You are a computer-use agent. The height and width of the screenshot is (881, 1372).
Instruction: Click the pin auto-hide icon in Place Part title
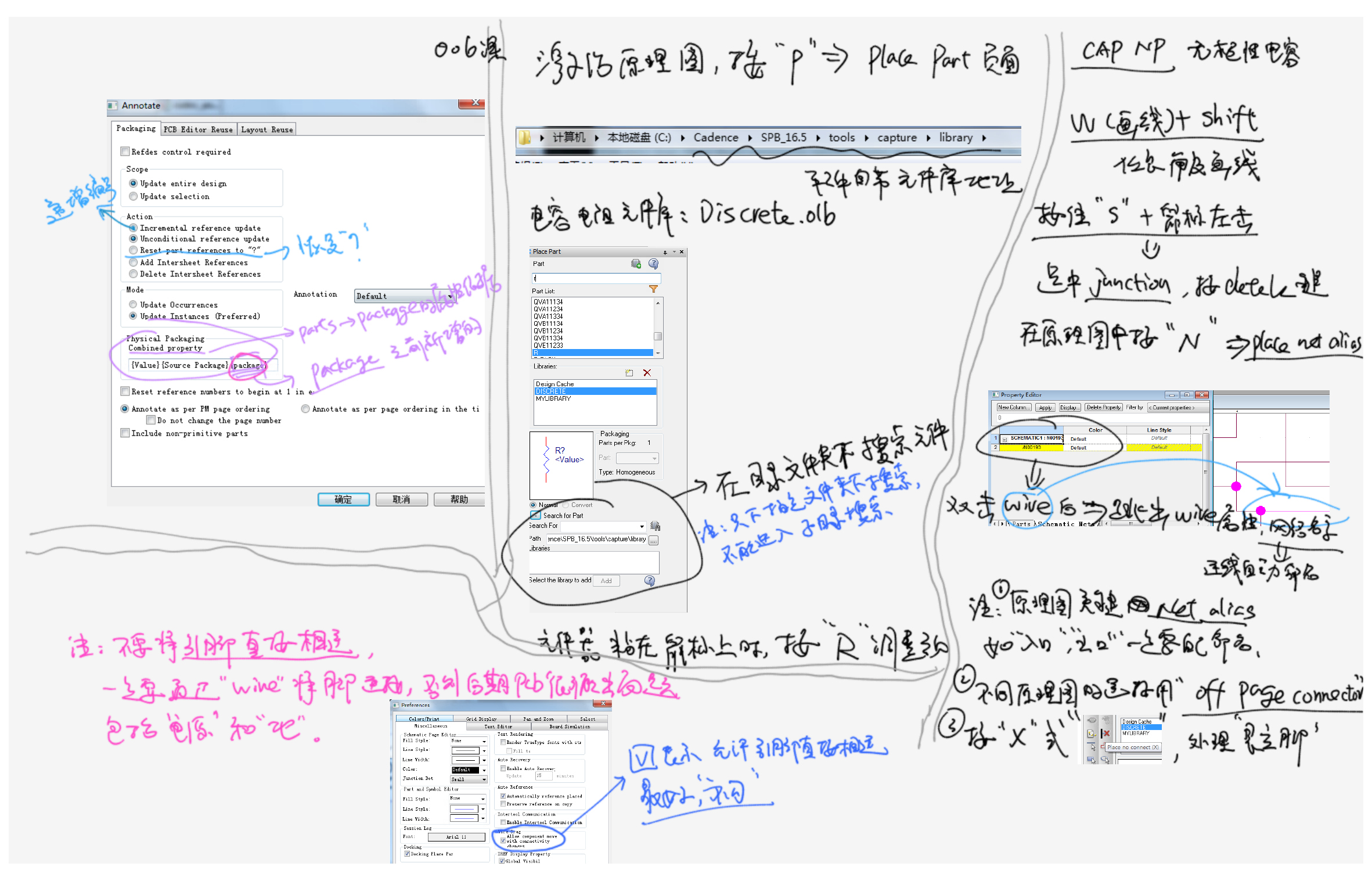tap(665, 252)
